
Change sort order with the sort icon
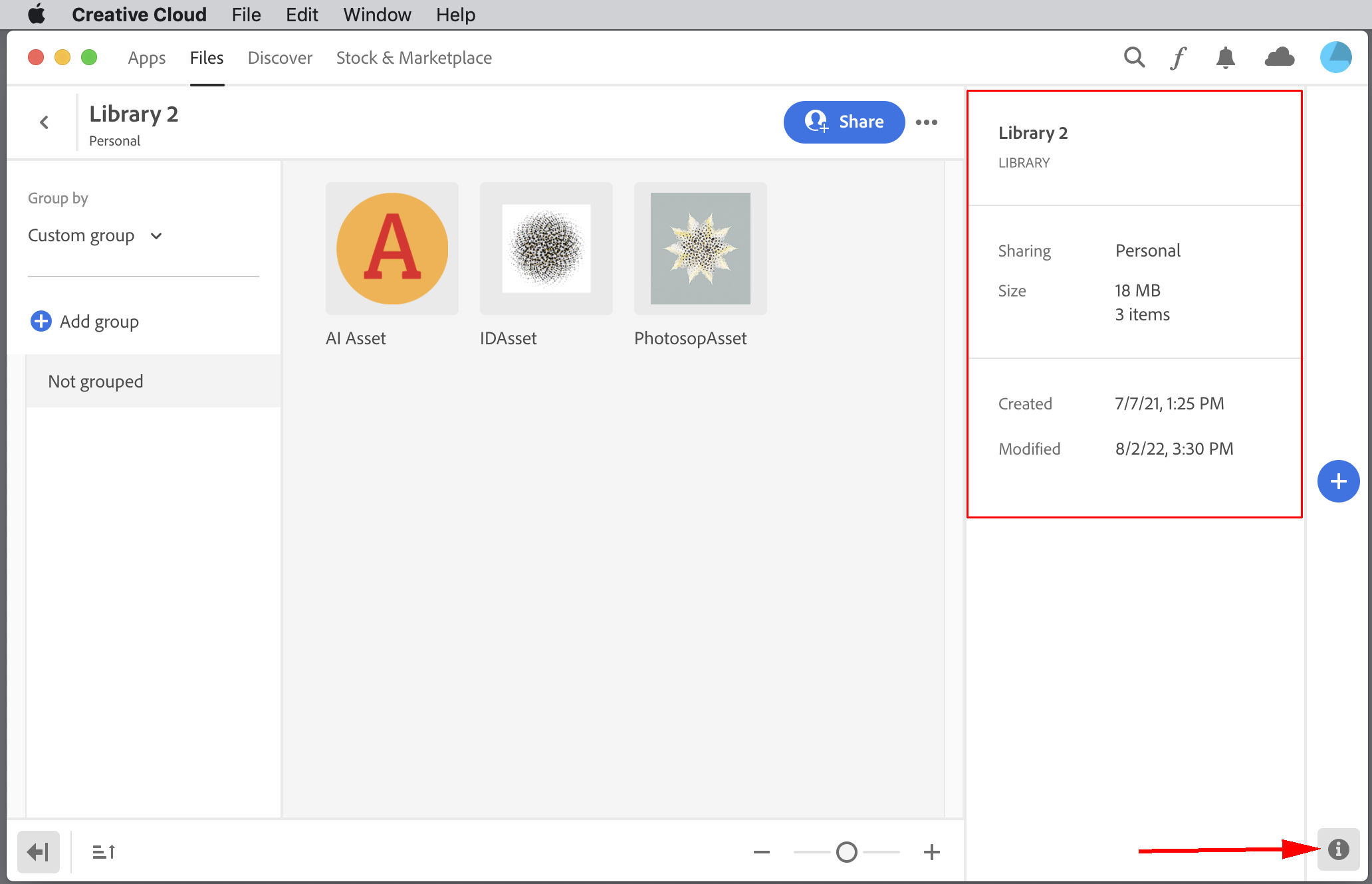104,851
